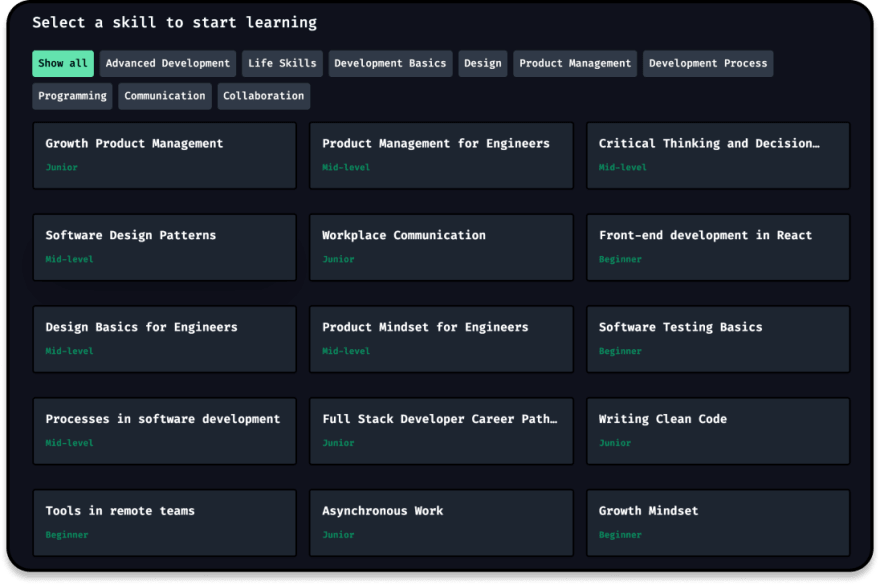
Task: Choose Front-end development in React card
Action: [x=718, y=248]
